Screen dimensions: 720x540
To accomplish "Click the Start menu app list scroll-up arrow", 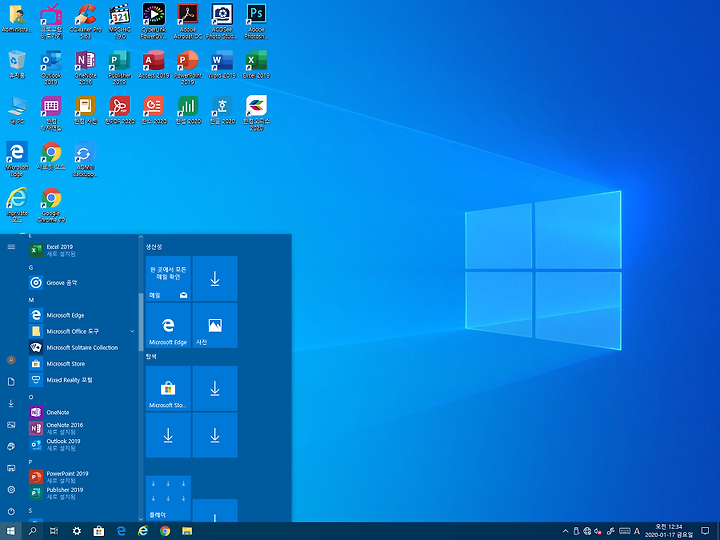I will pyautogui.click(x=141, y=237).
